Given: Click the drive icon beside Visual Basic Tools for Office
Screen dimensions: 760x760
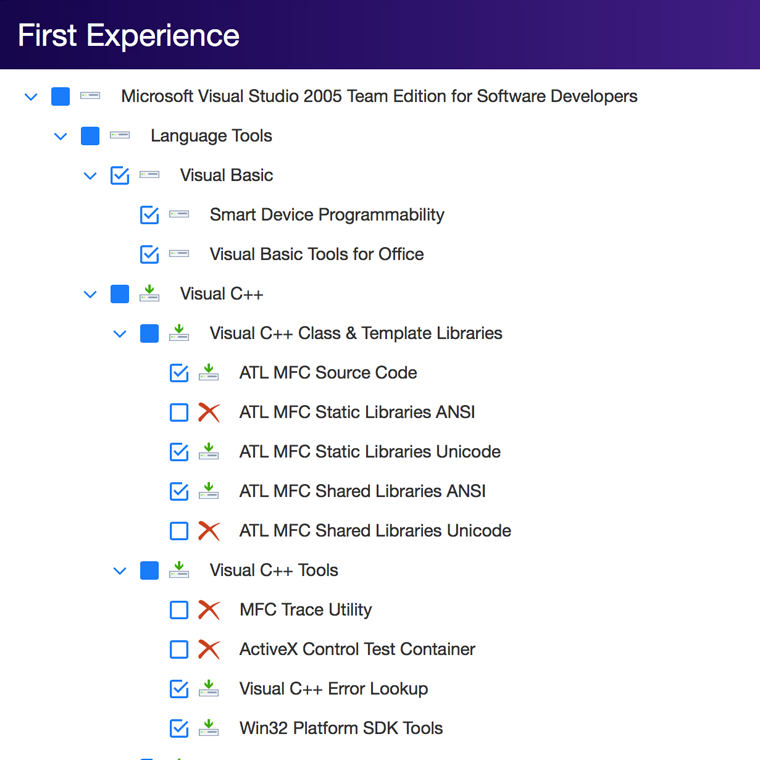Looking at the screenshot, I should (x=179, y=254).
